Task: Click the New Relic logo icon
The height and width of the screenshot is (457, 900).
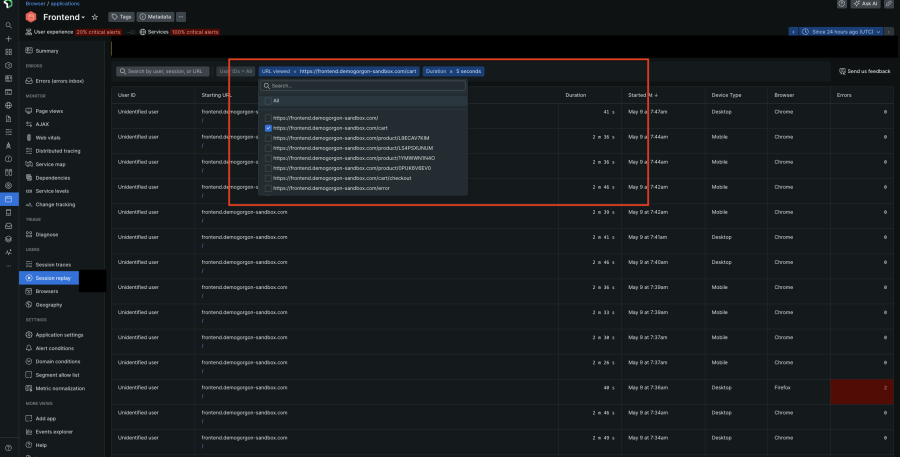Action: [8, 5]
